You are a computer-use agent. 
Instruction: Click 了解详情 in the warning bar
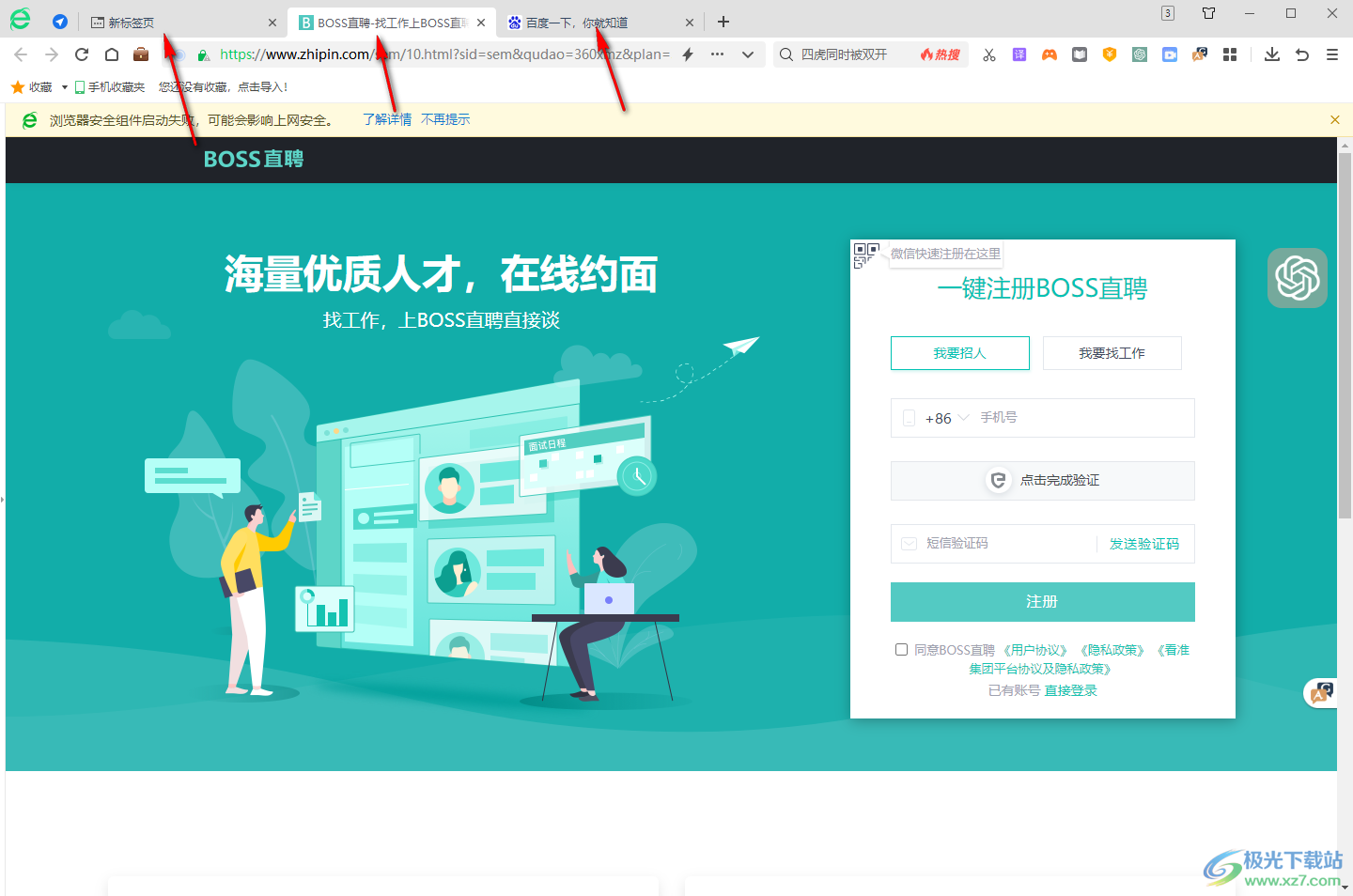coord(387,120)
